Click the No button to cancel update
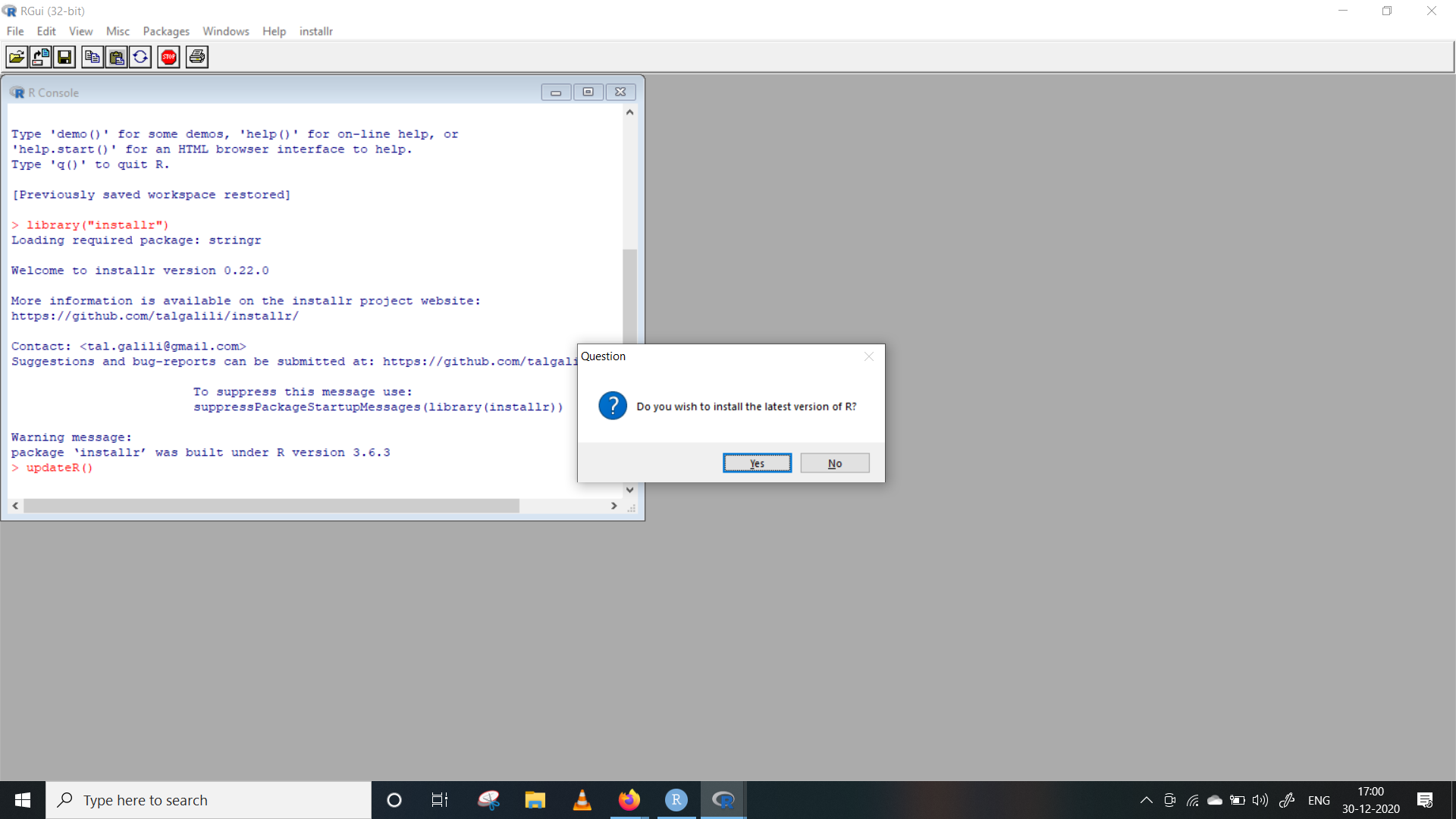This screenshot has width=1456, height=819. (x=833, y=462)
